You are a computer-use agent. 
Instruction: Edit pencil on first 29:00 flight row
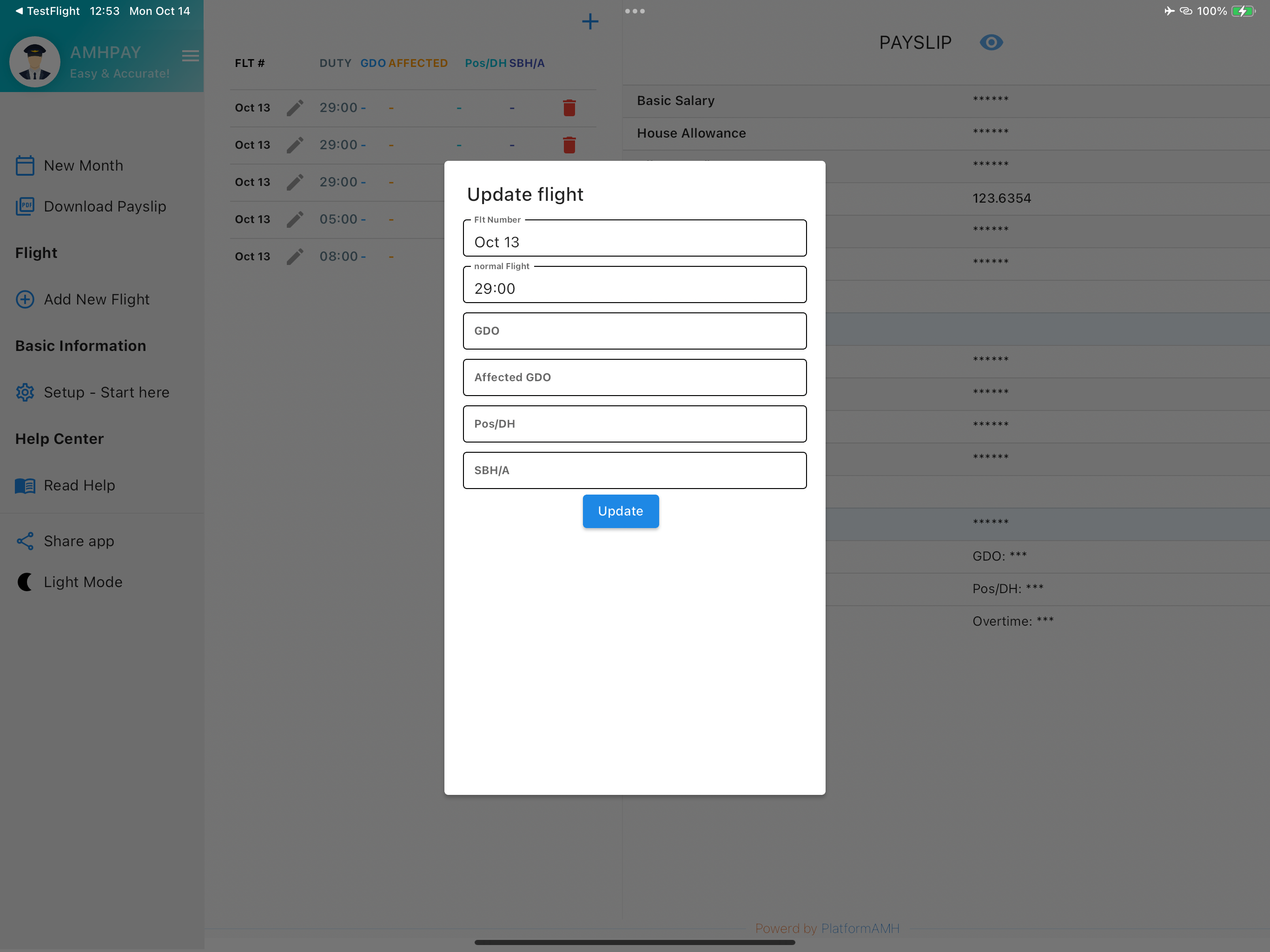pos(295,108)
